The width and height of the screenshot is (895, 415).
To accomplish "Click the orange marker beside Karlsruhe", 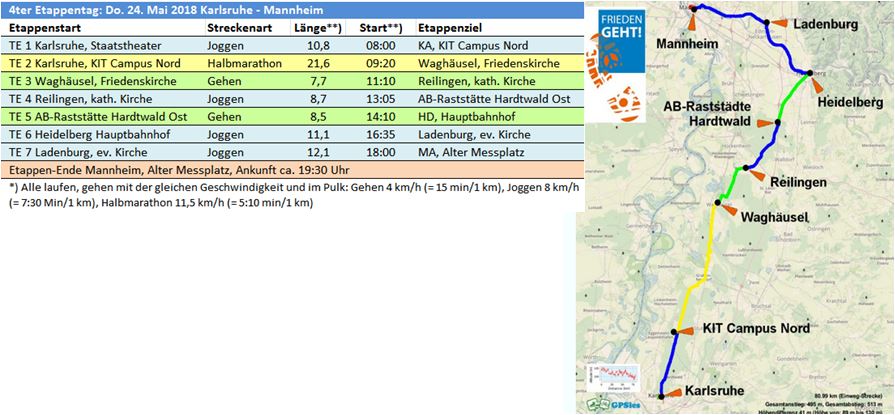I will (674, 393).
